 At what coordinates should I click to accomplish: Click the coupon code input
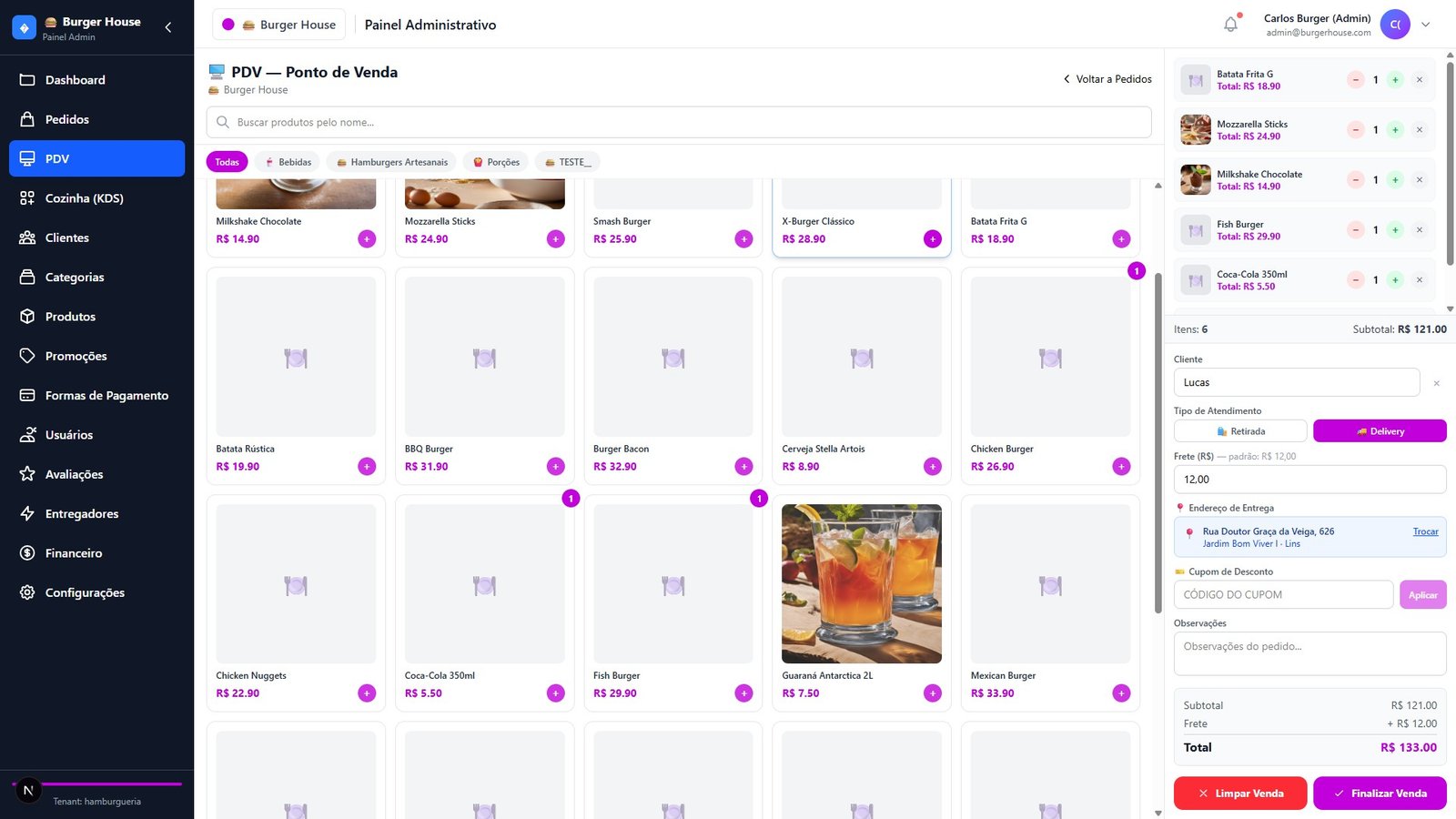tap(1284, 594)
